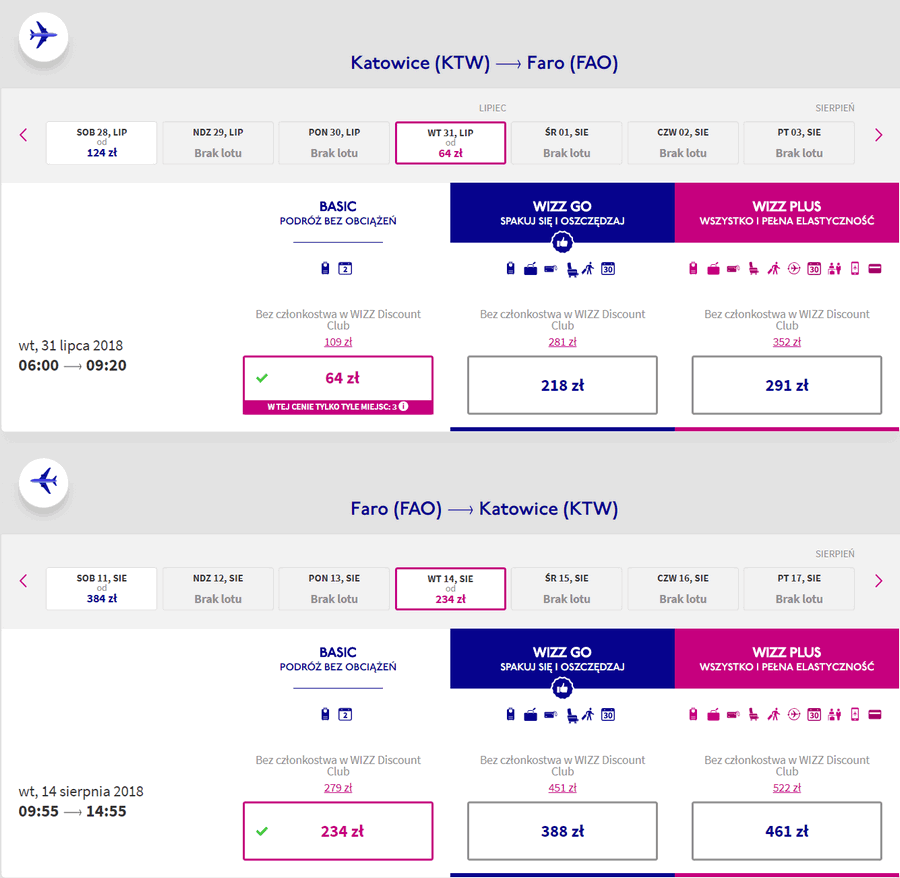Click return WIZZ PLUS column header
The height and width of the screenshot is (878, 900).
point(787,658)
